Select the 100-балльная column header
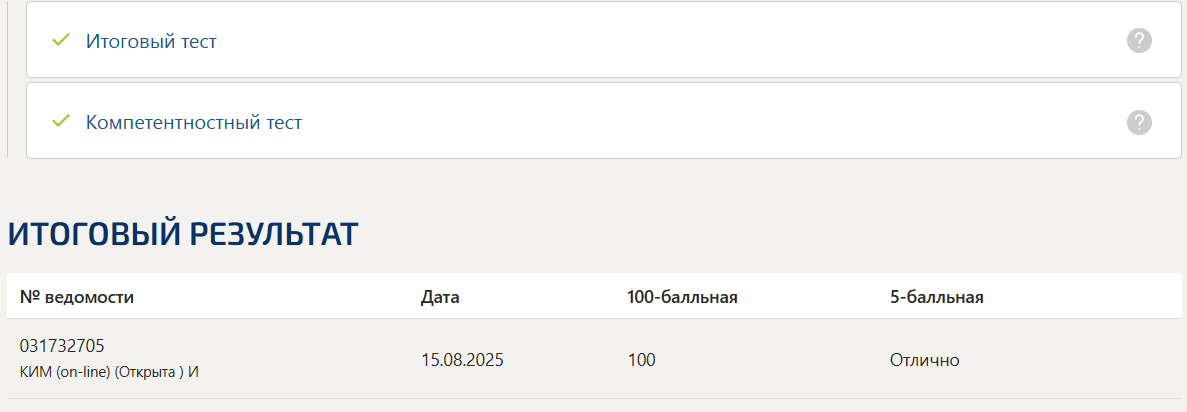Image resolution: width=1187 pixels, height=412 pixels. click(682, 297)
